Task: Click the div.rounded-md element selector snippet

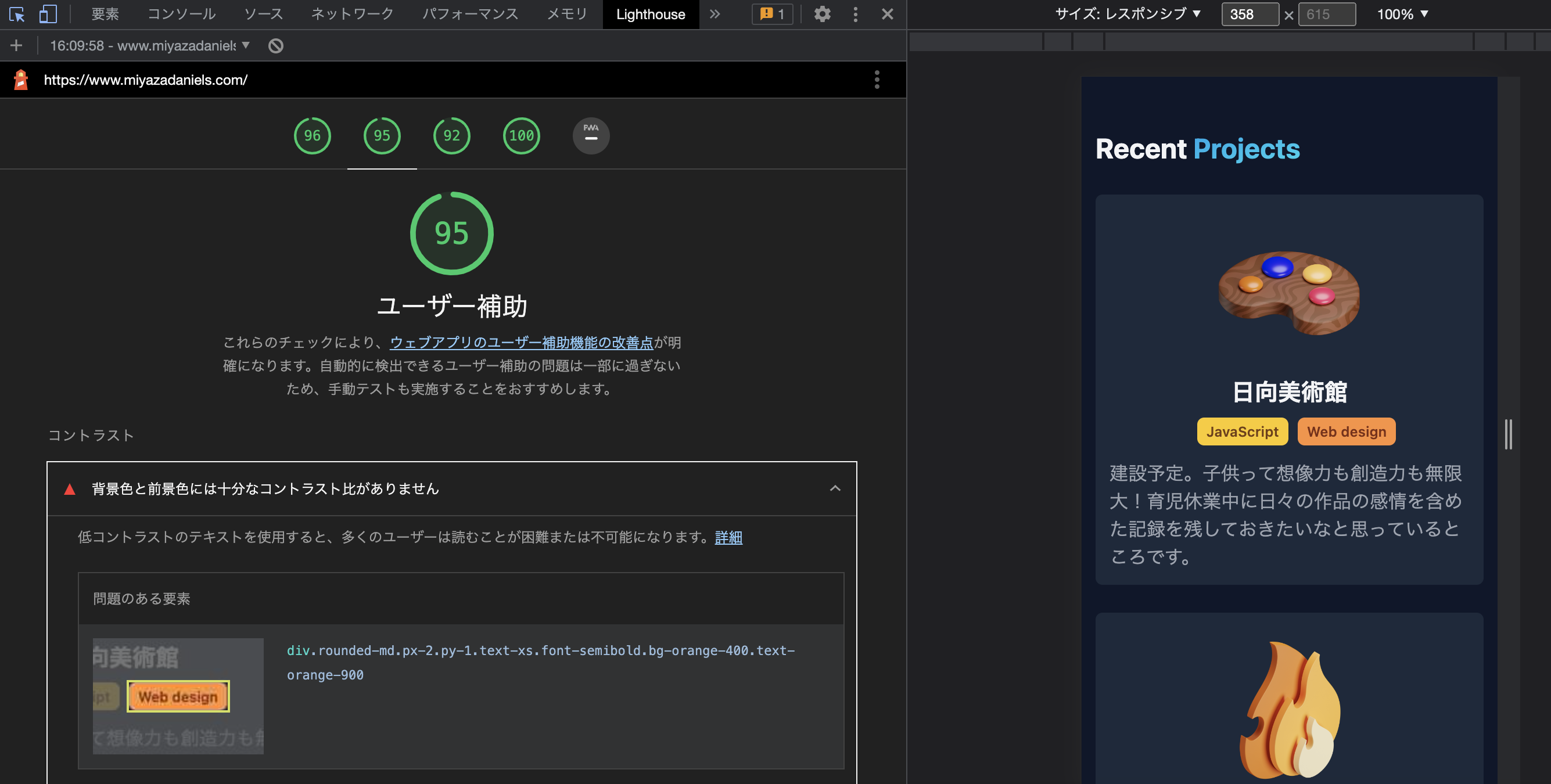Action: coord(541,663)
